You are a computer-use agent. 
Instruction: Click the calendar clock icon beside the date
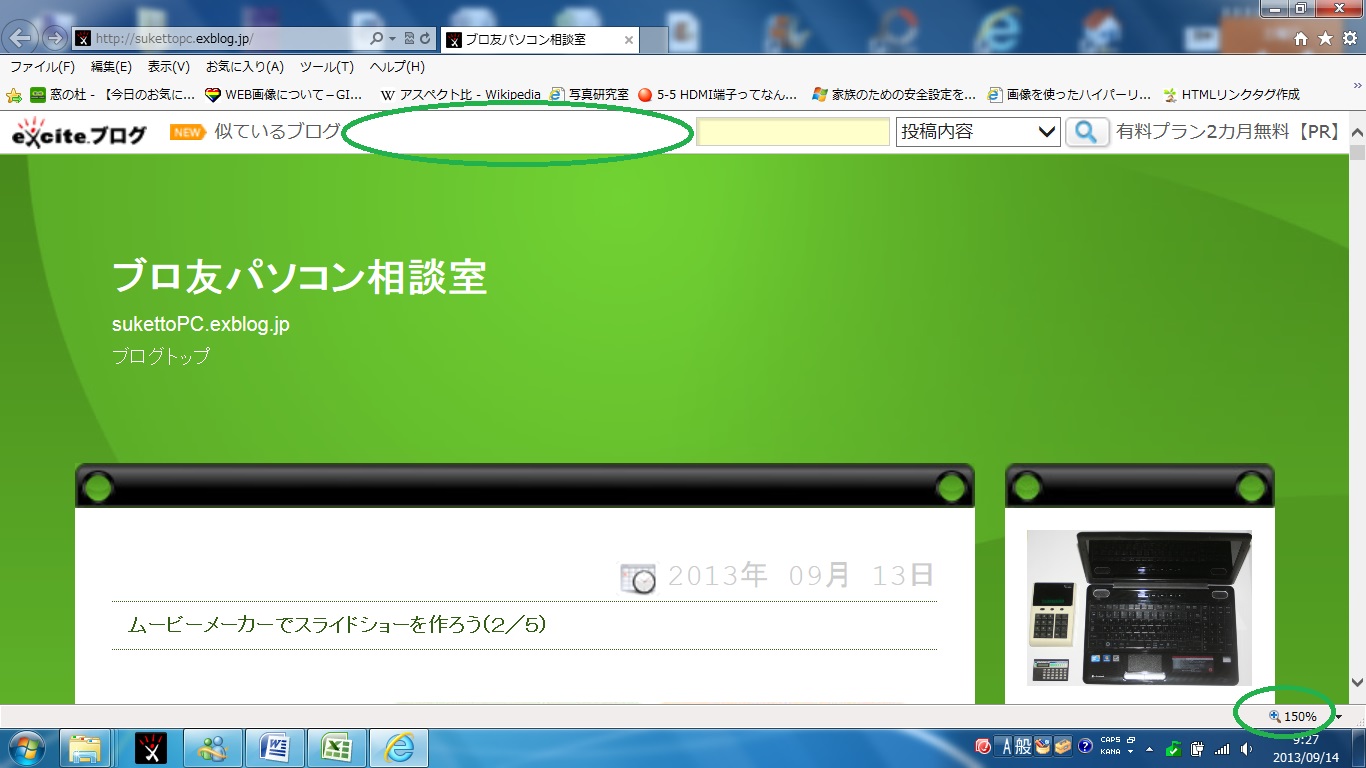pyautogui.click(x=638, y=577)
